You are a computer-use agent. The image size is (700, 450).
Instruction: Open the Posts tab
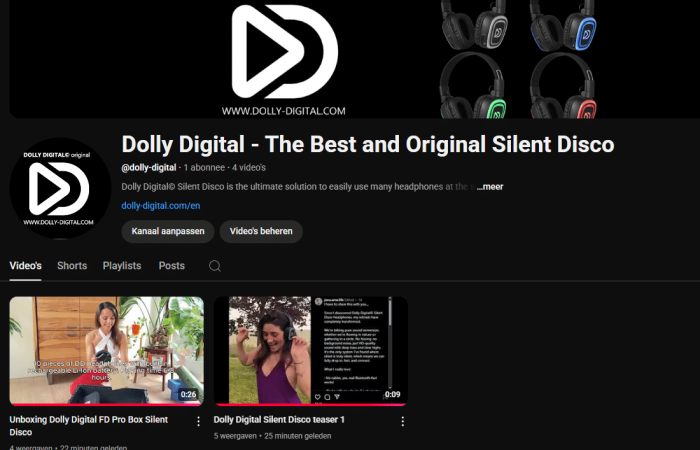[x=172, y=266]
